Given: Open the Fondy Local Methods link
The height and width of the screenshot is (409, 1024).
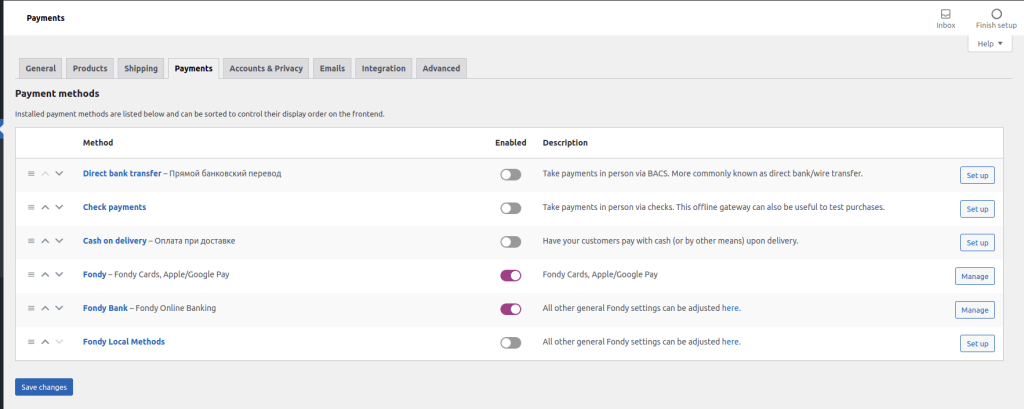Looking at the screenshot, I should (x=123, y=342).
